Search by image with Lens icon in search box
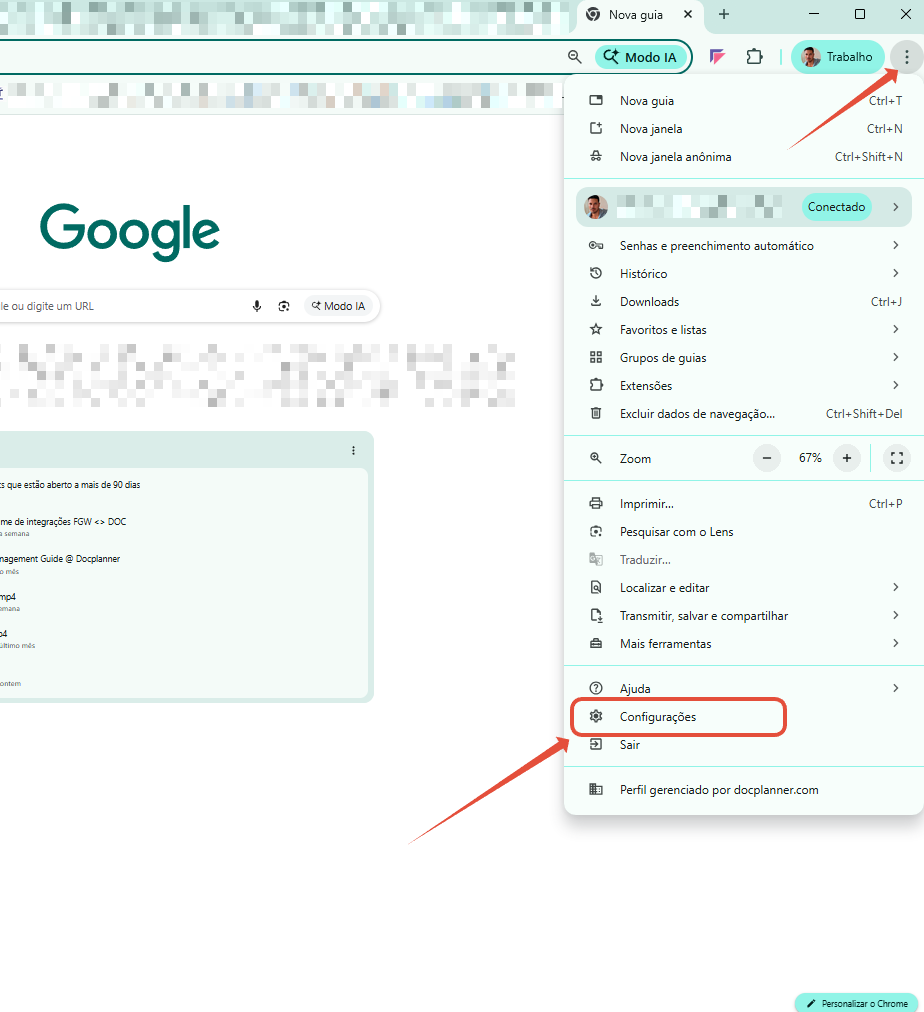 click(x=284, y=306)
